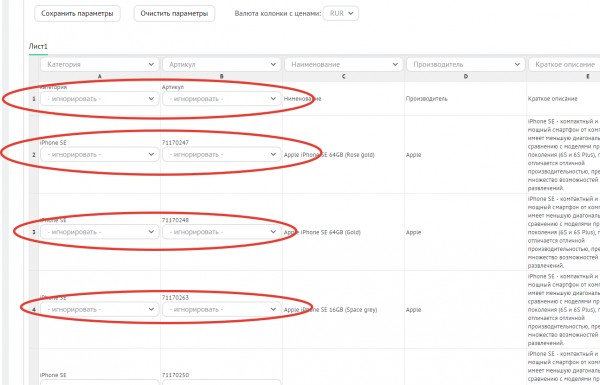Expand row 1 column A игнорировать dropdown
The height and width of the screenshot is (385, 600).
coord(99,99)
